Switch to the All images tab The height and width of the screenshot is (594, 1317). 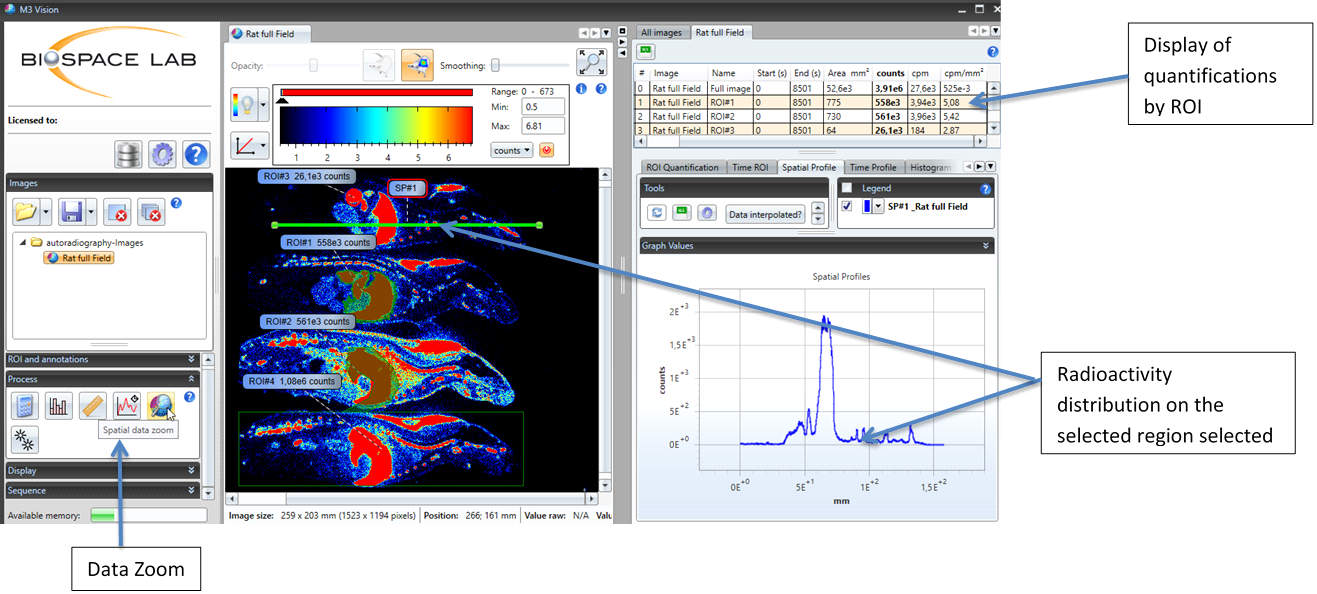(x=661, y=32)
